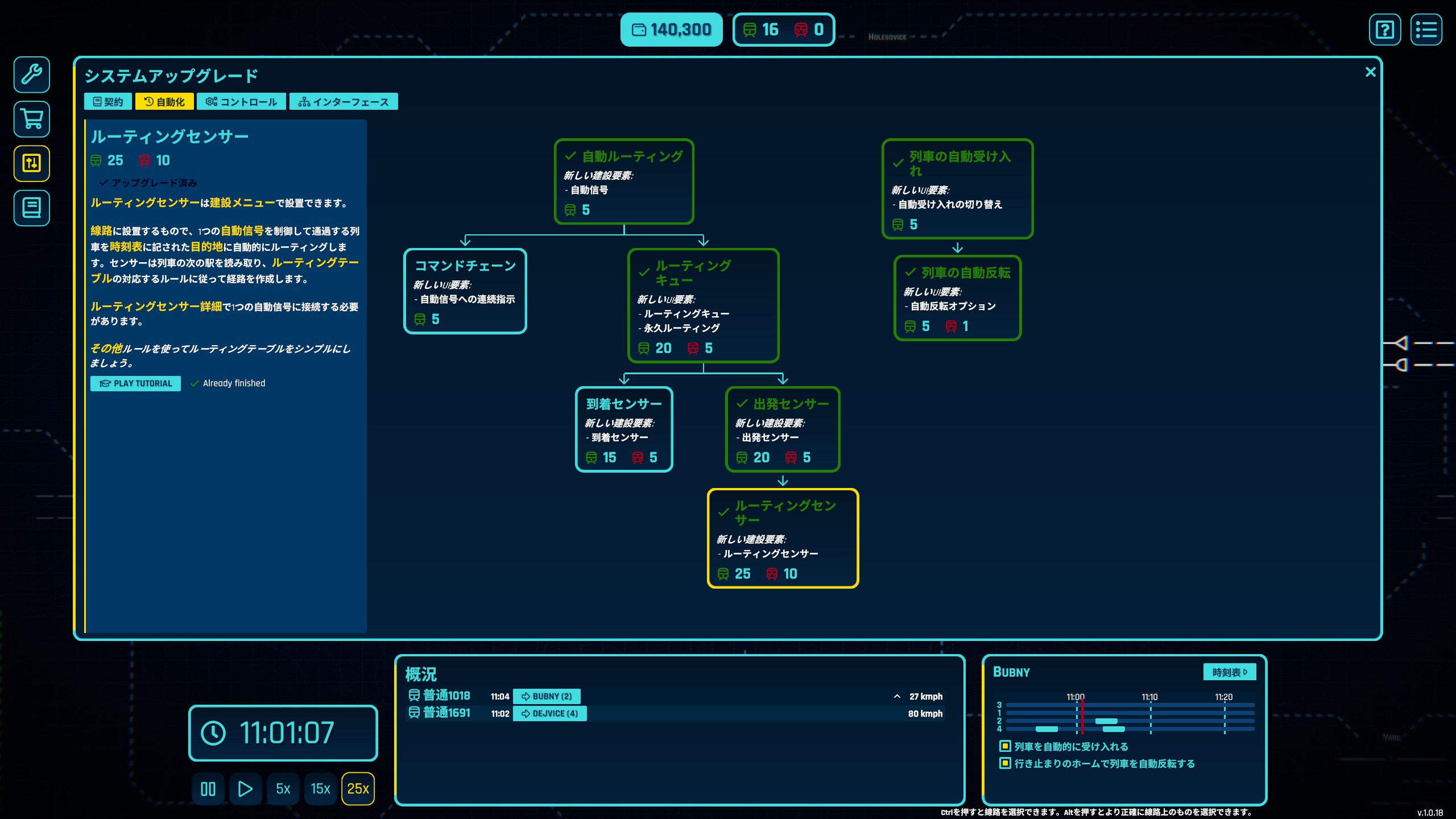Switch to the インターフェース tab
This screenshot has width=1456, height=819.
(x=344, y=102)
